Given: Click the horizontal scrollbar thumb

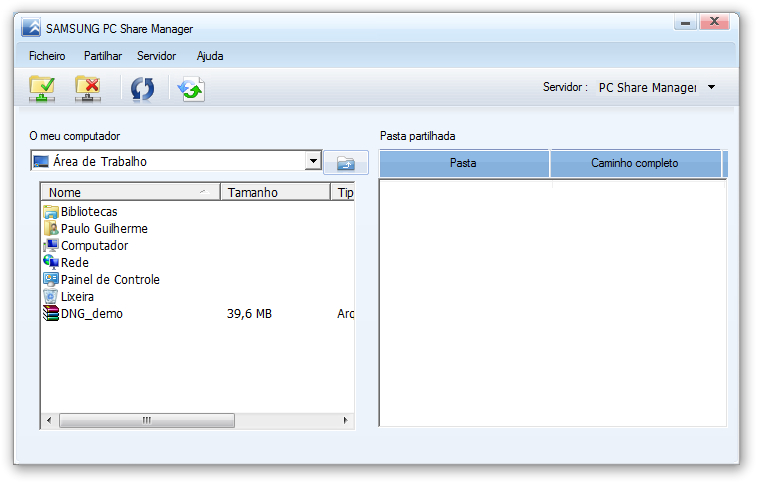Looking at the screenshot, I should pyautogui.click(x=147, y=420).
